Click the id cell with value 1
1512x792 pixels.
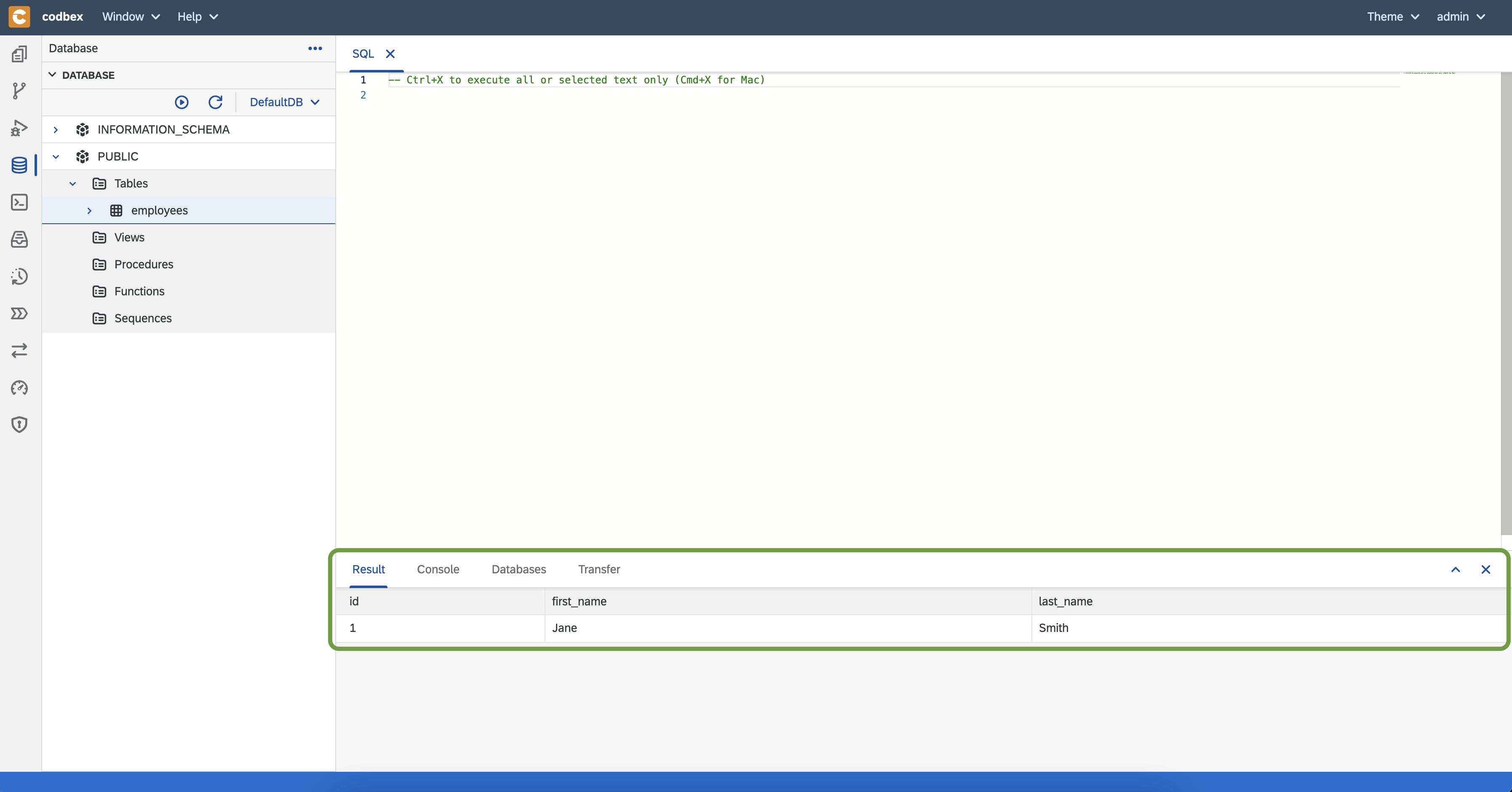pos(441,628)
